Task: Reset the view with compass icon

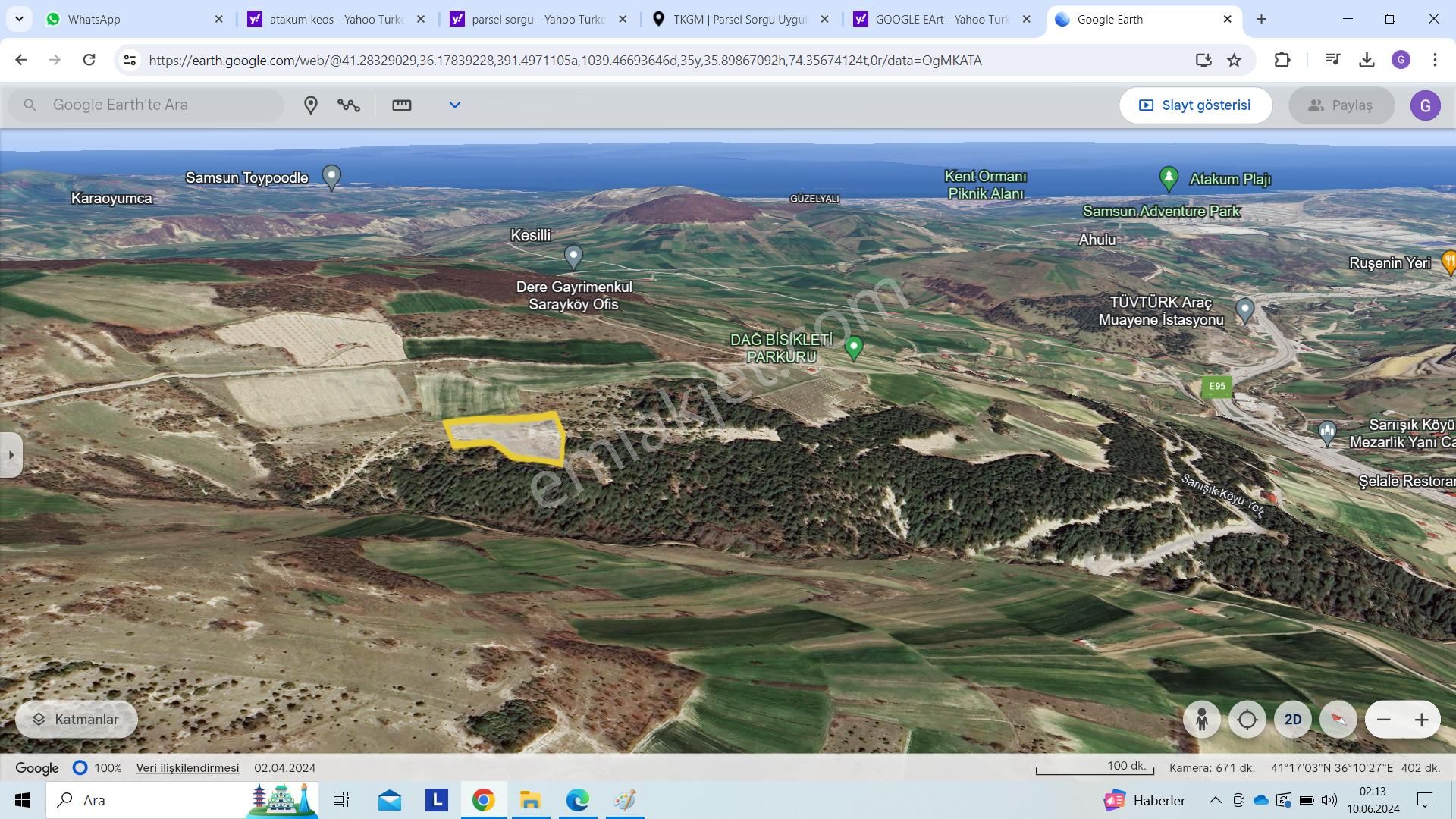Action: click(x=1338, y=720)
